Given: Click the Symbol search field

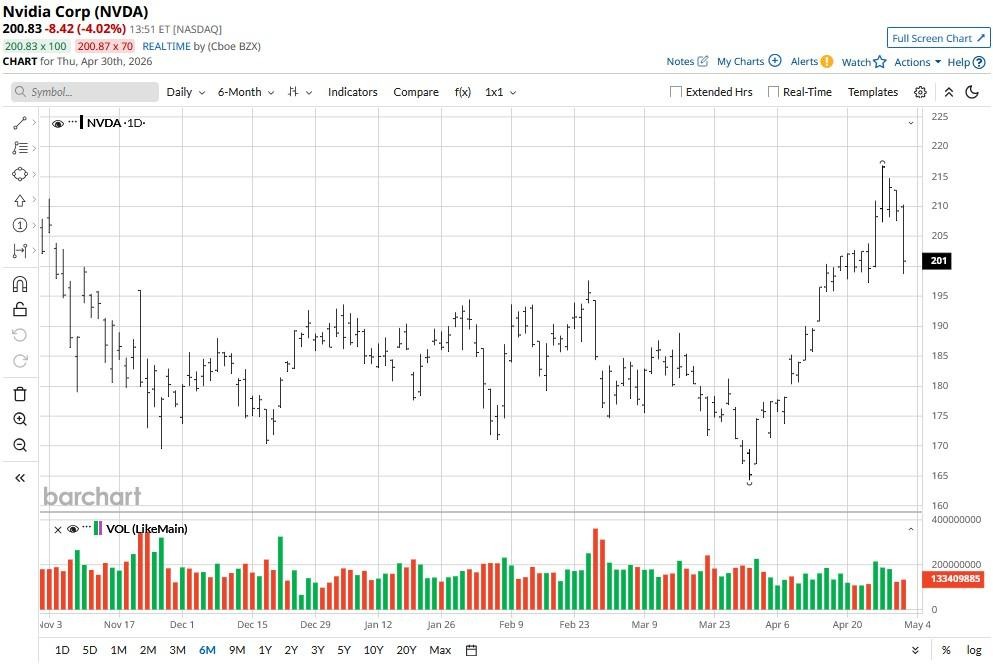Looking at the screenshot, I should tap(85, 92).
